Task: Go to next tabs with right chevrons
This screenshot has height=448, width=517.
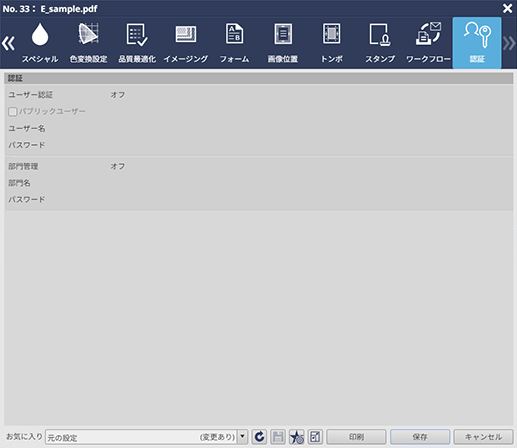Action: click(x=509, y=43)
